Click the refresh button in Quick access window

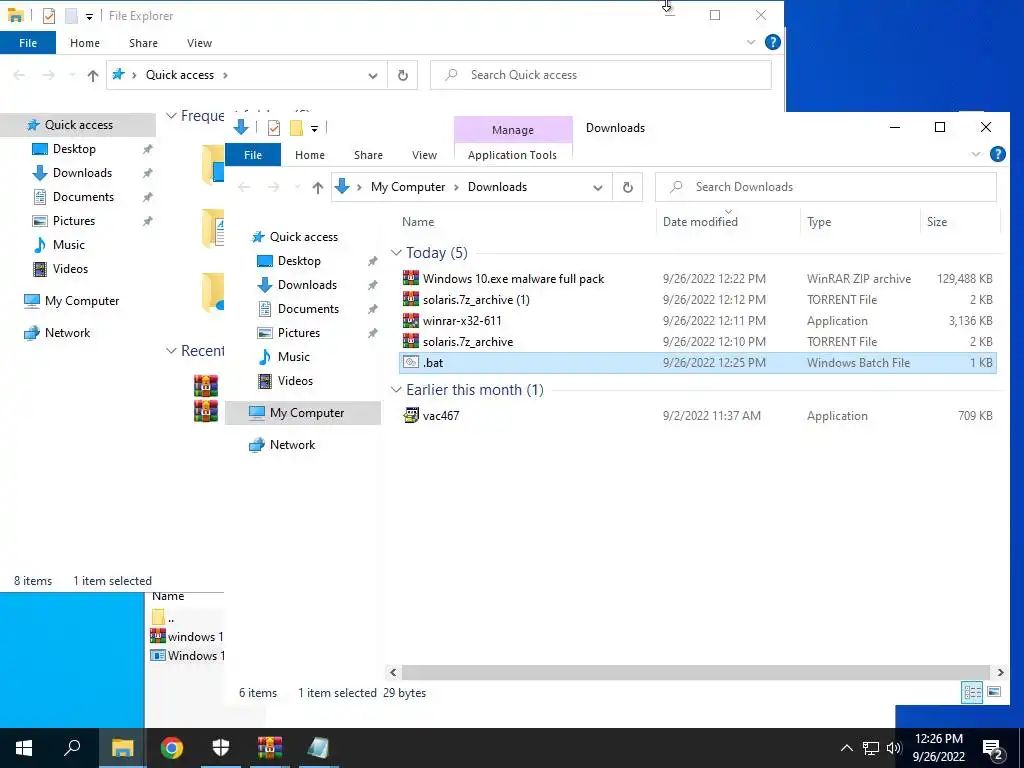403,75
